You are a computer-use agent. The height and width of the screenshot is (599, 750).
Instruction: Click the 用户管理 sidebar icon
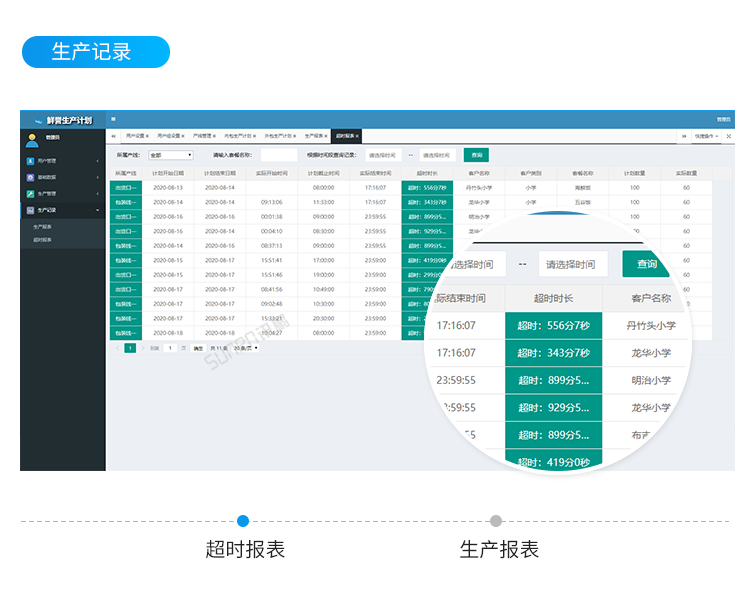coord(31,160)
